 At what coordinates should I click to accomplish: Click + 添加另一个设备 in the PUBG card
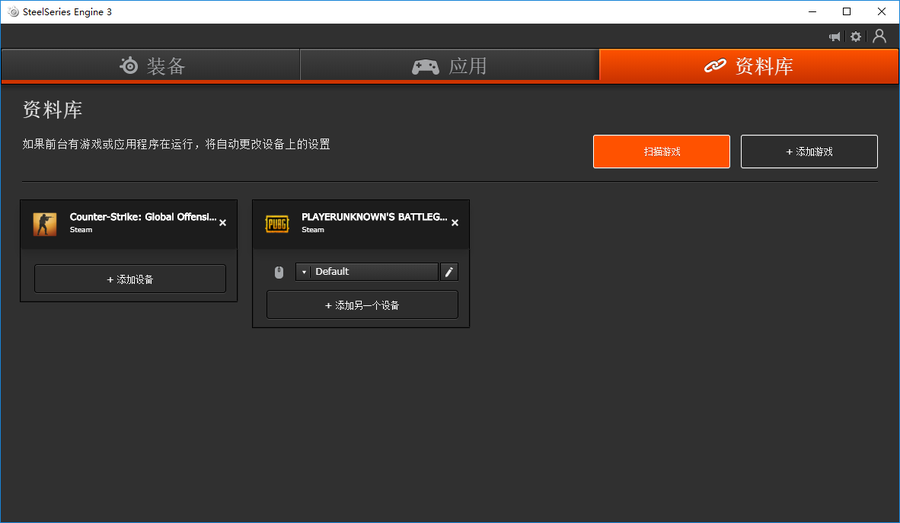pos(362,305)
